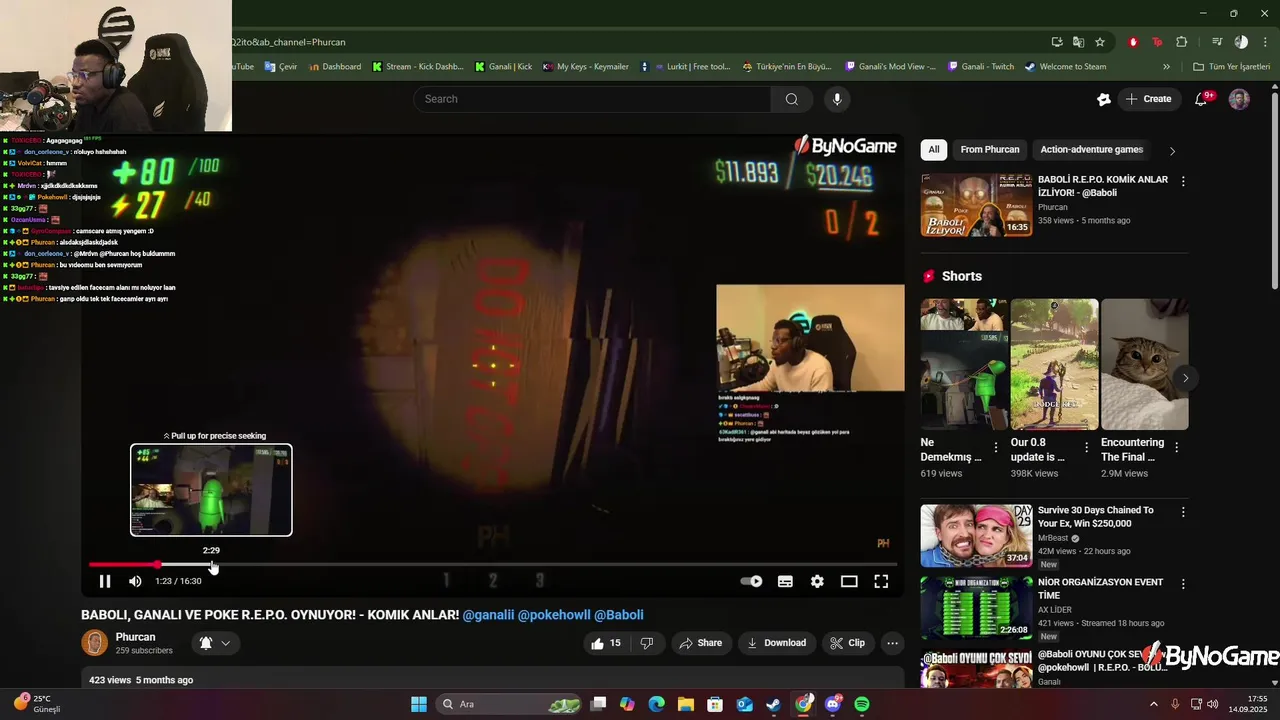The width and height of the screenshot is (1280, 720).
Task: Toggle the autoplay switch
Action: 751,581
